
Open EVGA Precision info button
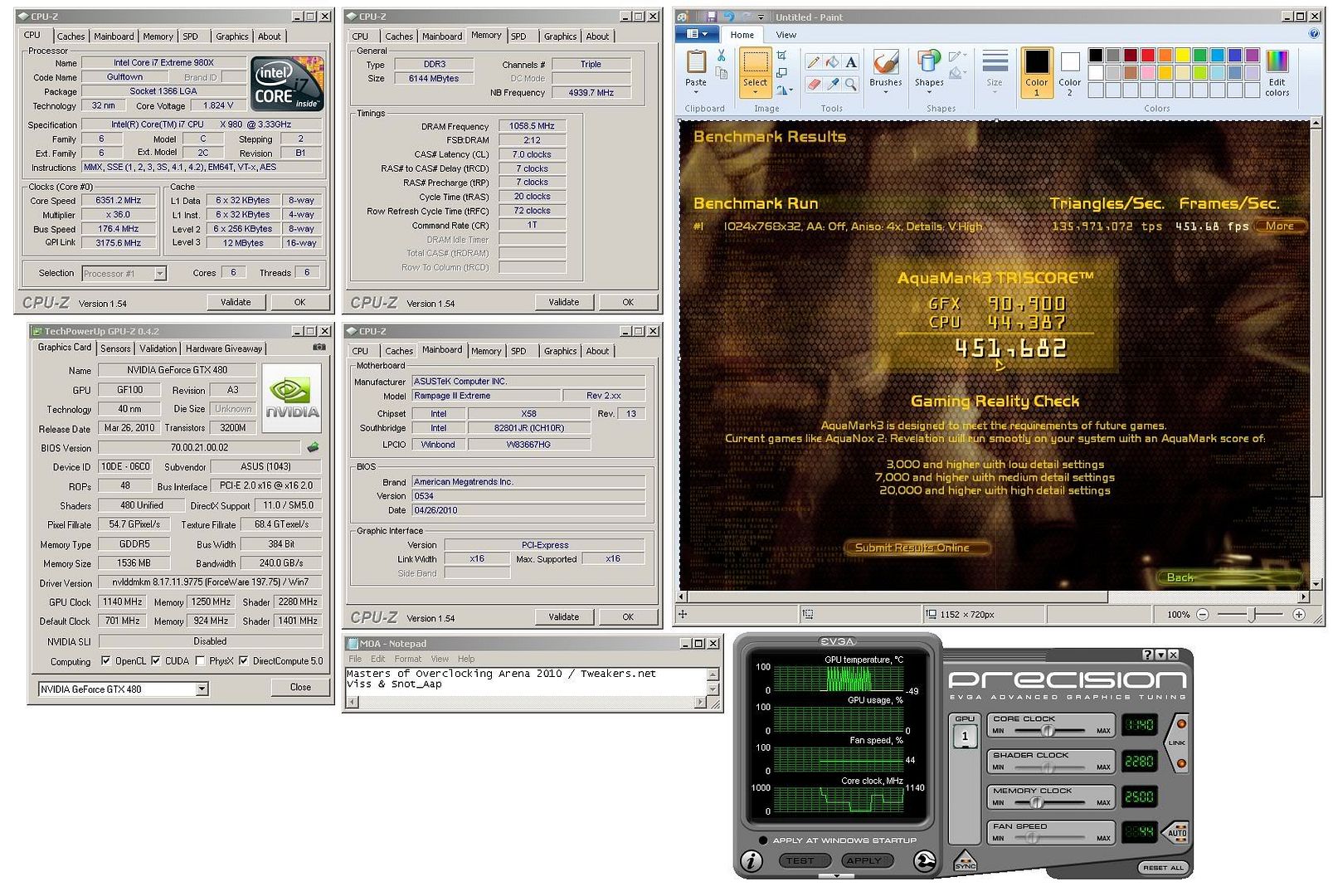tap(752, 860)
